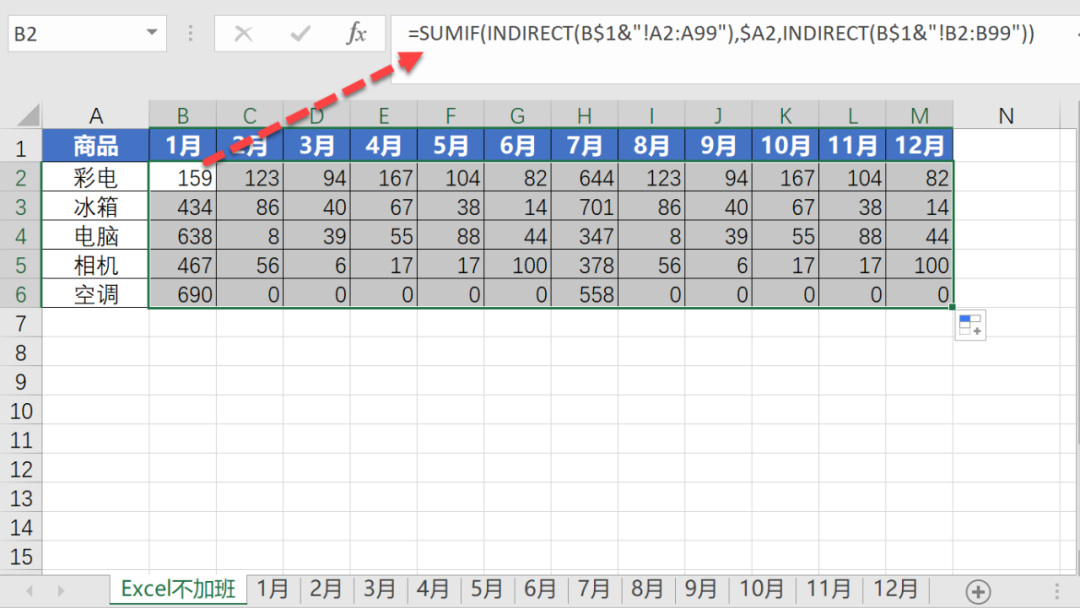Open the 6月 sheet tab

click(540, 589)
